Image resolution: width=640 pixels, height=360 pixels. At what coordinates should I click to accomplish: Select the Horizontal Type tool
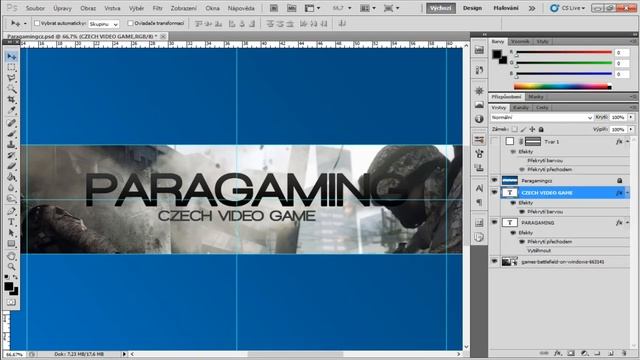click(x=11, y=222)
